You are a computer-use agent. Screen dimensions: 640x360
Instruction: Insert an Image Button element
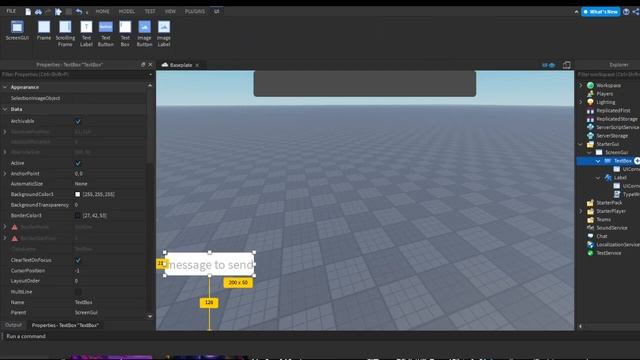pyautogui.click(x=144, y=33)
